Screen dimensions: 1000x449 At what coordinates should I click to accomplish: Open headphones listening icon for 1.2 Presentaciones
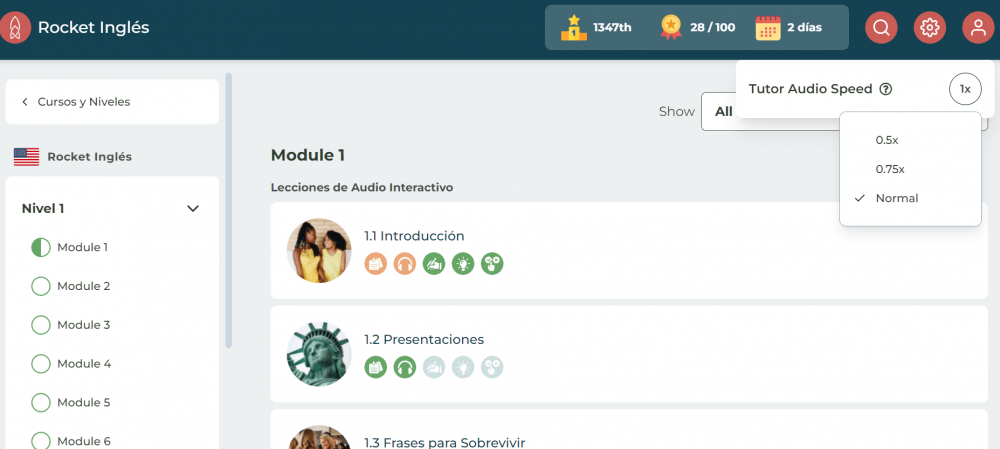(405, 367)
